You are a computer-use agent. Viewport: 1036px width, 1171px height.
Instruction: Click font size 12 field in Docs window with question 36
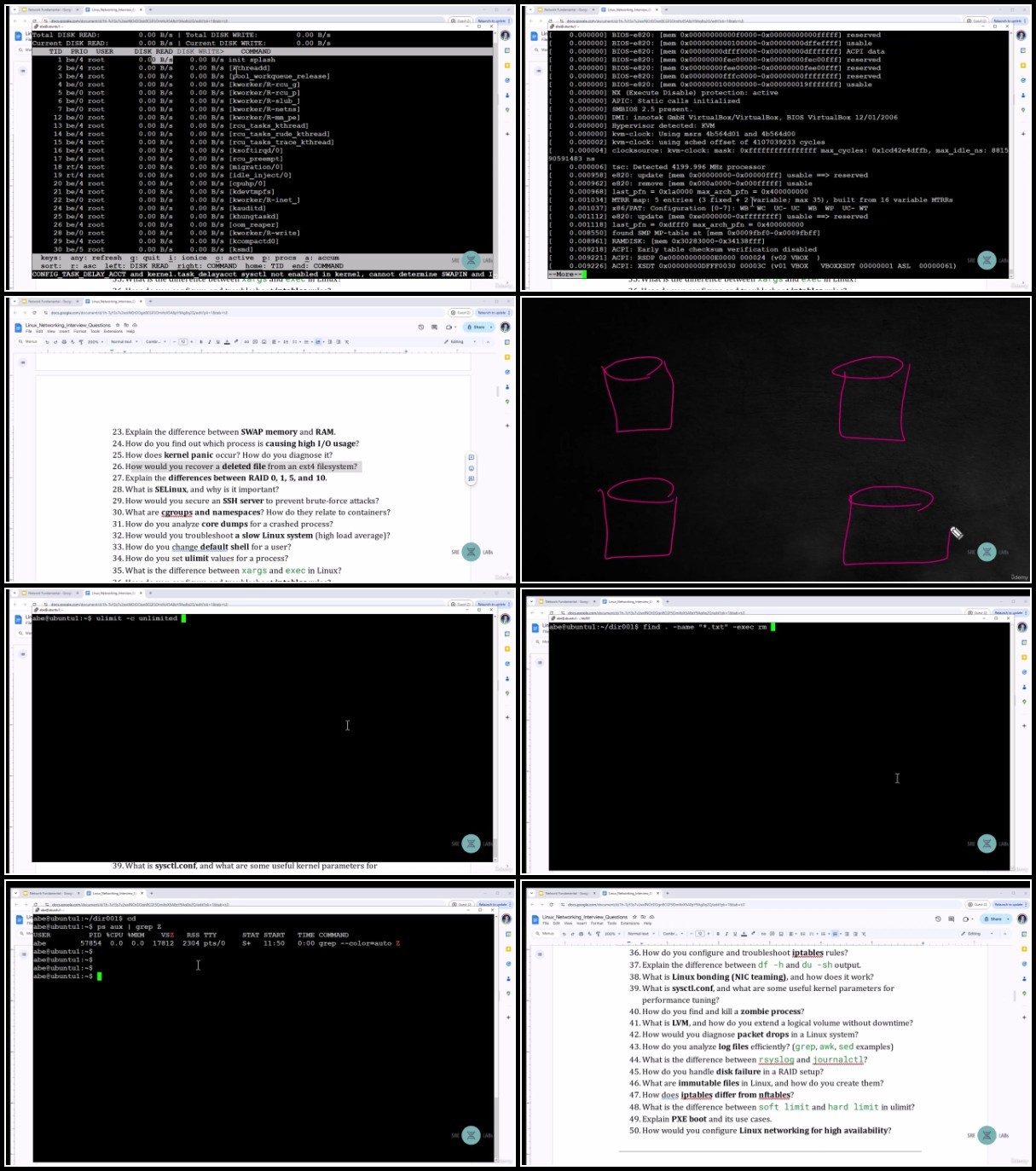[700, 933]
